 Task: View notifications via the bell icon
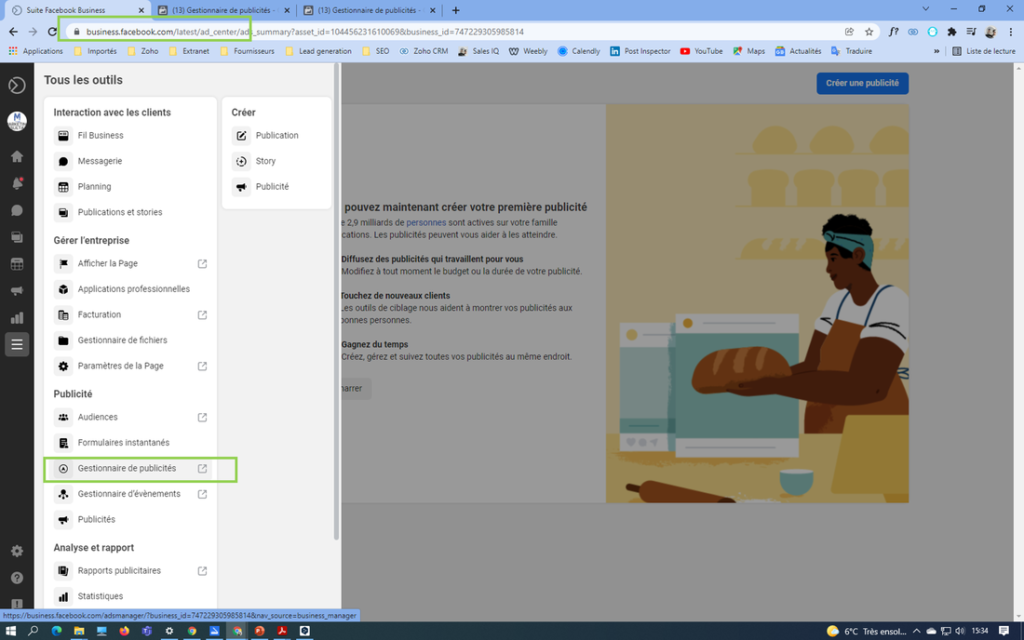coord(16,183)
